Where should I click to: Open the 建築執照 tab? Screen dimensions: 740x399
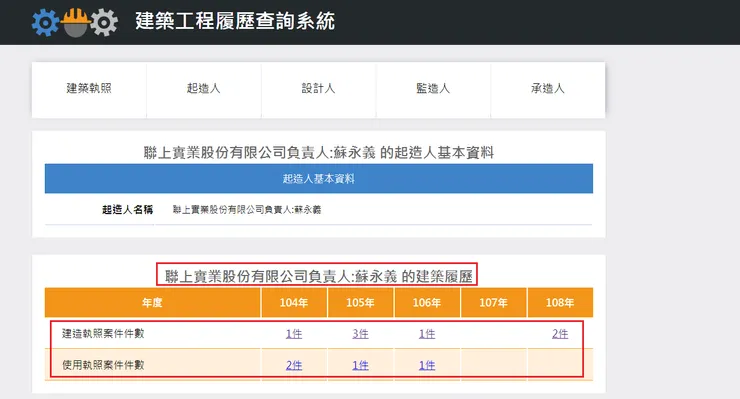click(x=89, y=89)
